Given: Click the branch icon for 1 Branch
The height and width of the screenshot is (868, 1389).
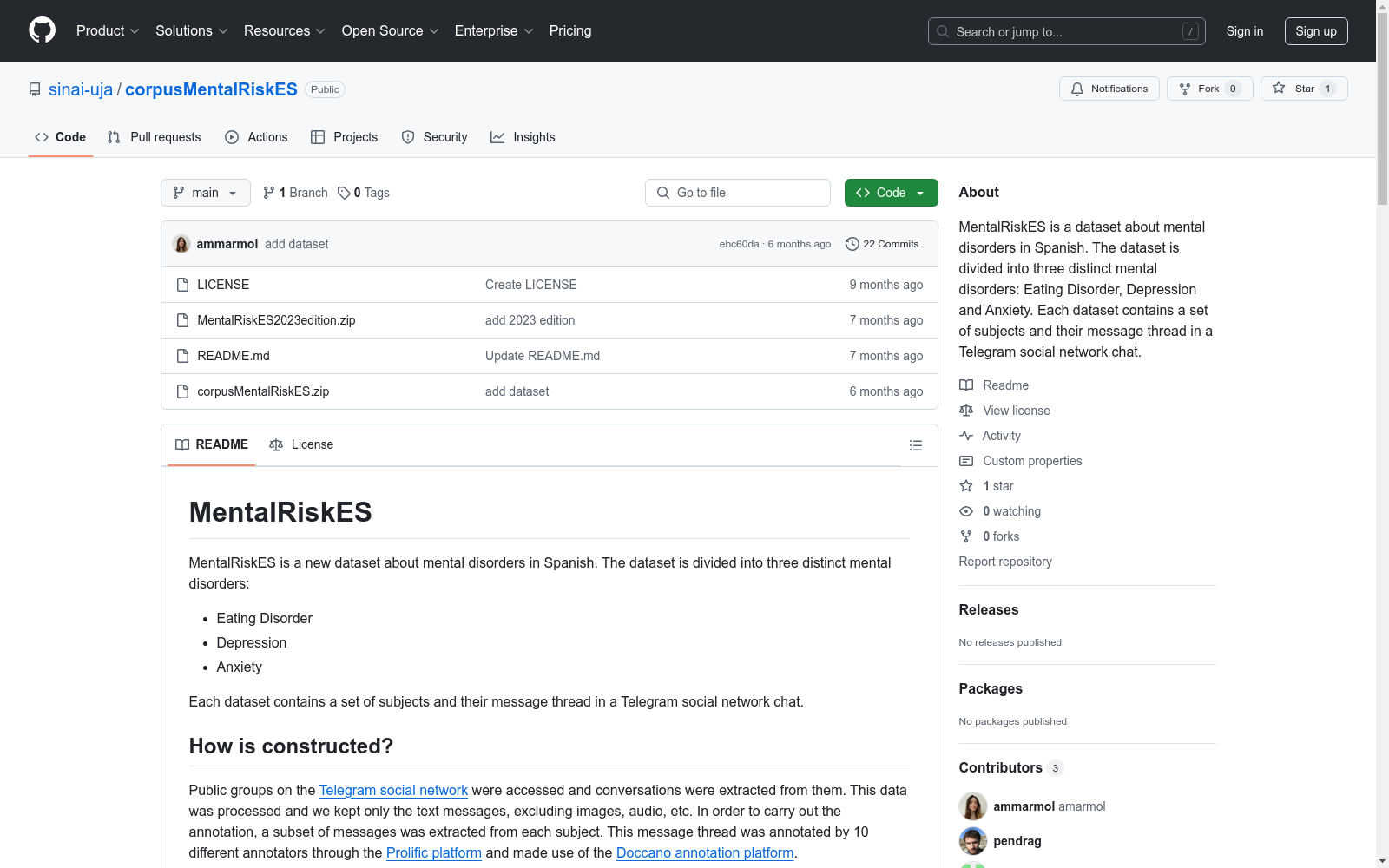Looking at the screenshot, I should point(269,193).
